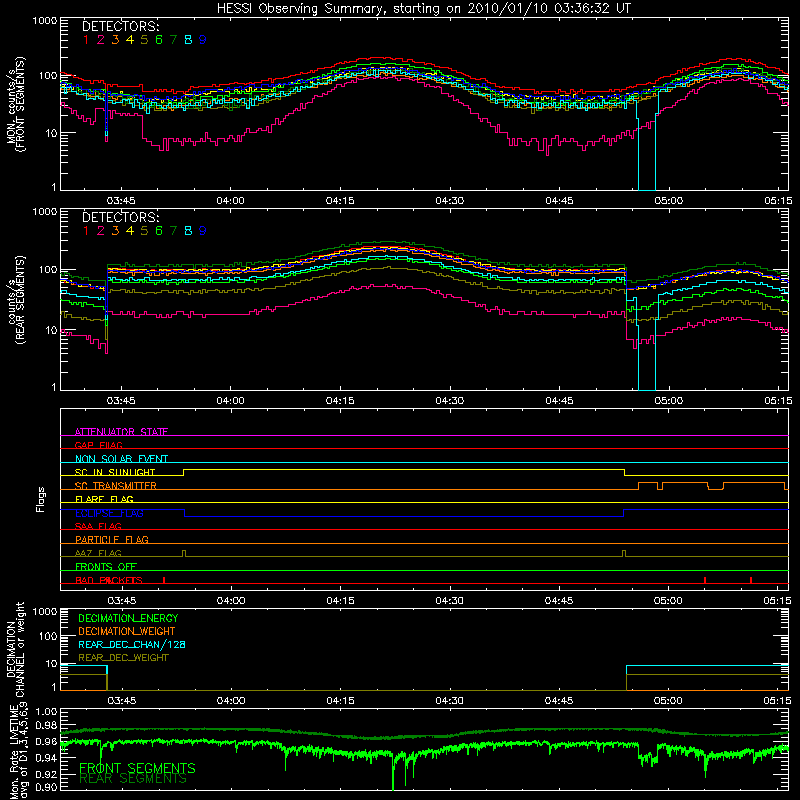Click the NON_SOLAR_EVENT flag label

point(121,459)
